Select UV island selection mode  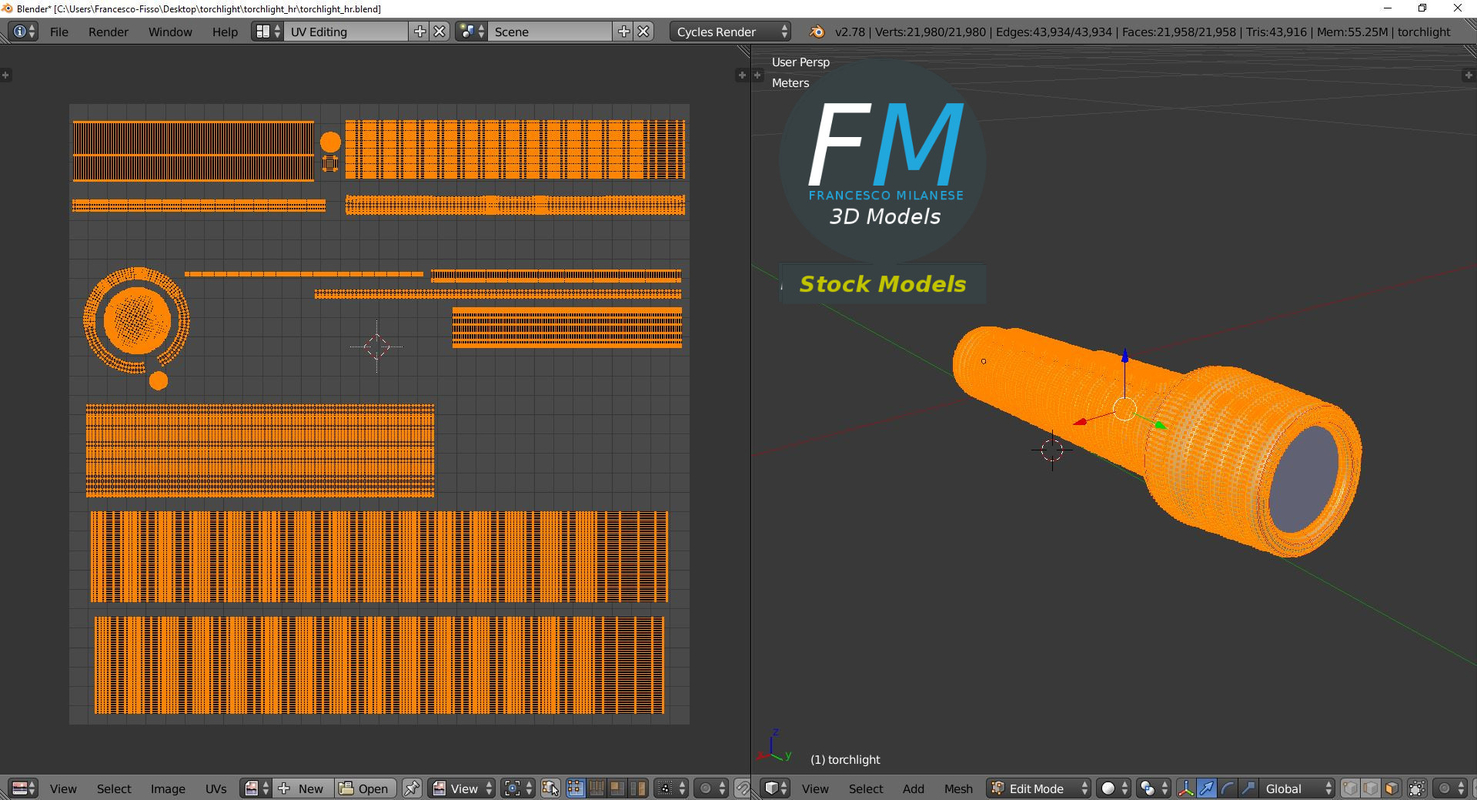[x=638, y=789]
